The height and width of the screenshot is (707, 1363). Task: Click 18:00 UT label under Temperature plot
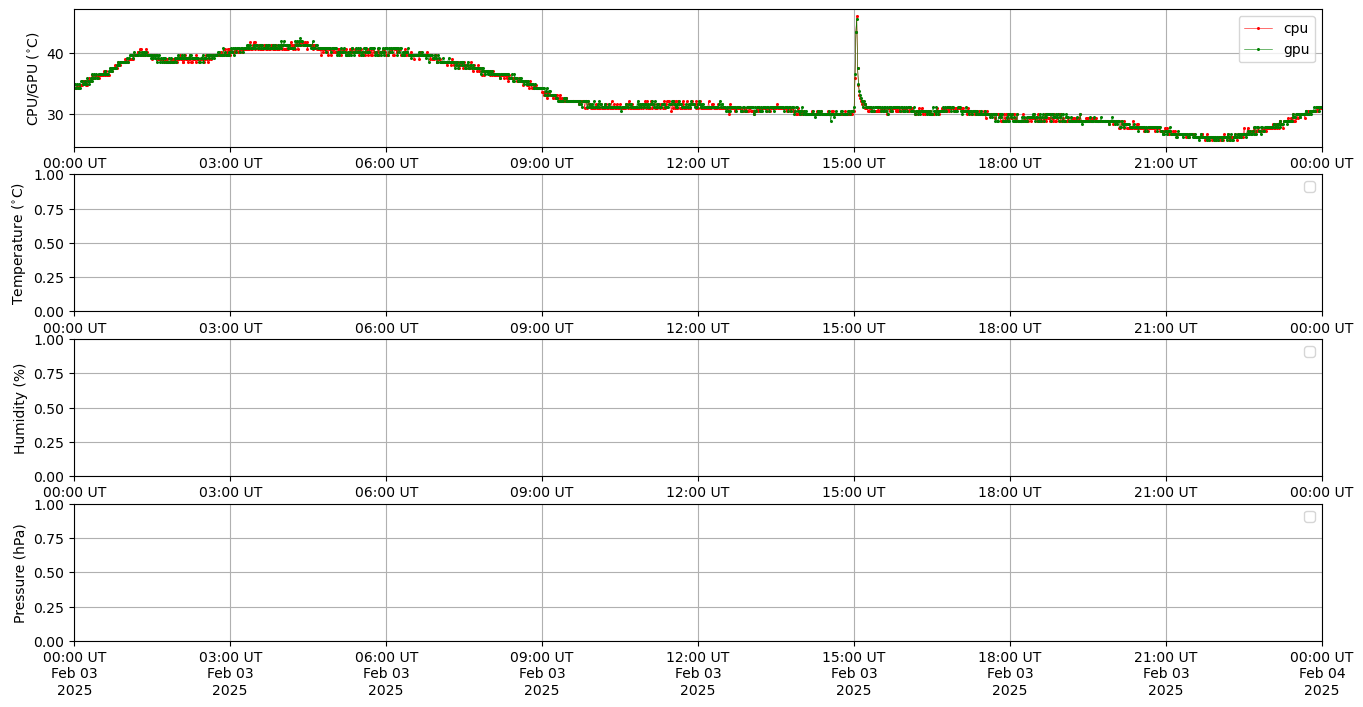pos(1010,327)
